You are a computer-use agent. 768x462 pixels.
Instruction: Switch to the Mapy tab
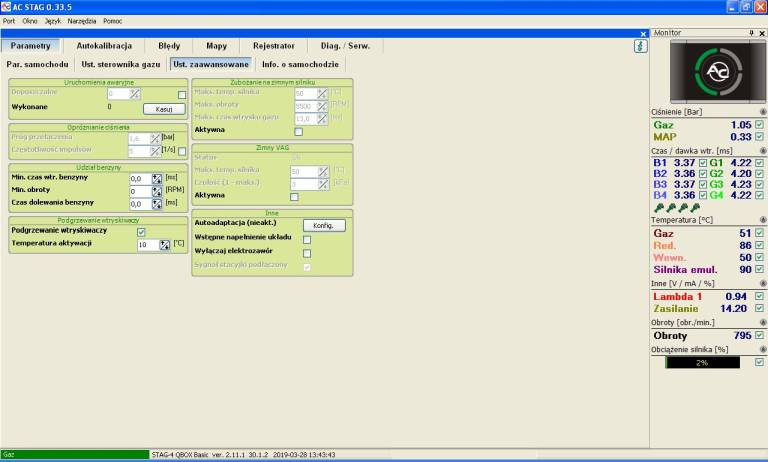pyautogui.click(x=216, y=46)
